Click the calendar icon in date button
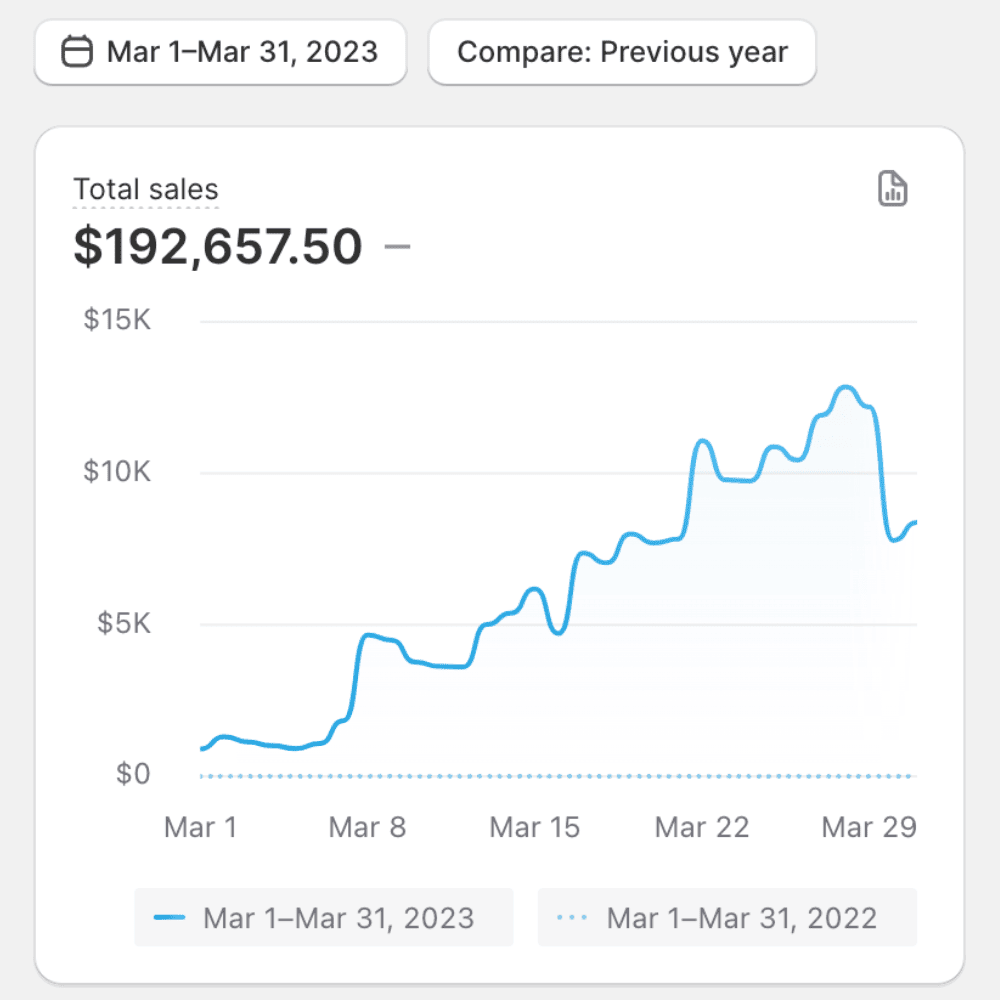This screenshot has width=1000, height=1000. (77, 51)
